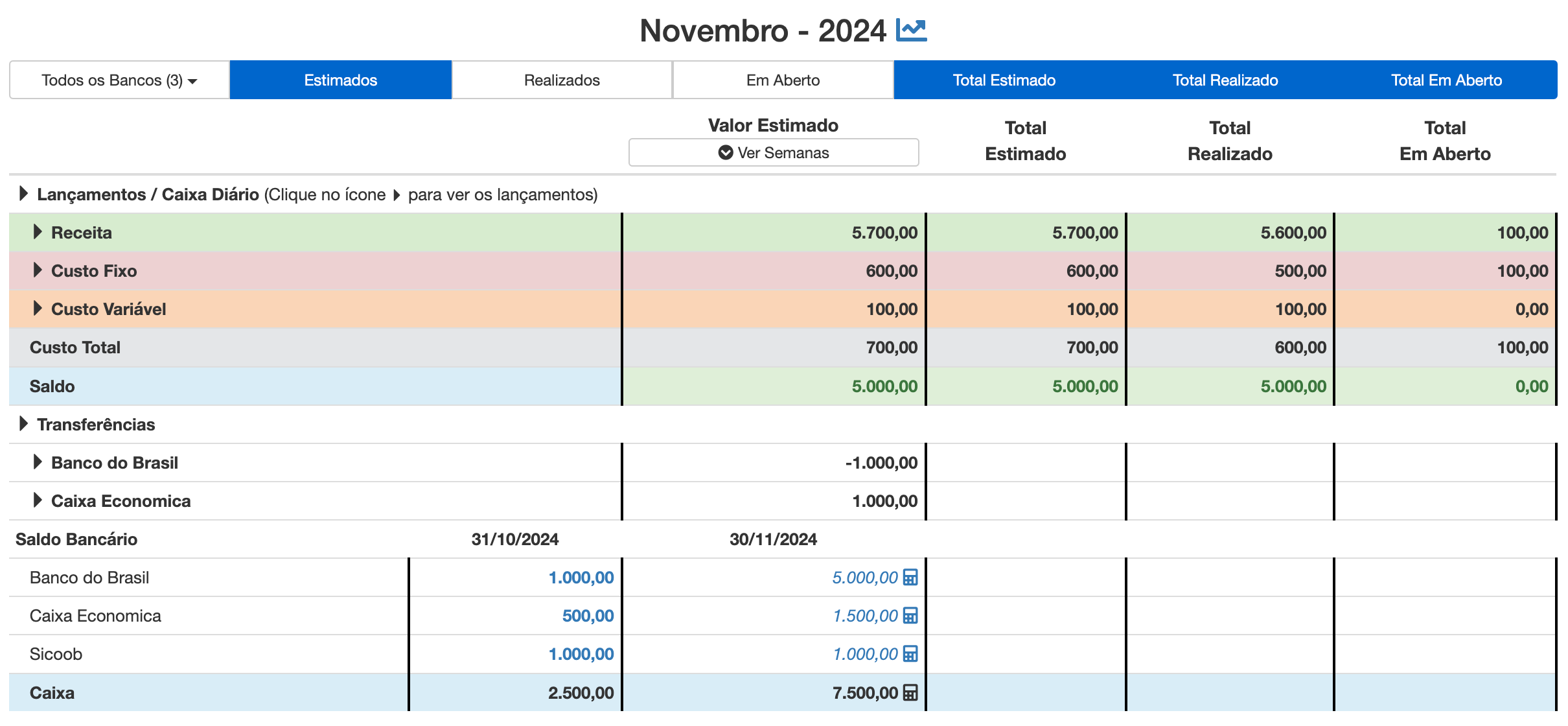Expand Lançamentos / Caixa Diário section
Viewport: 1568px width, 726px height.
[x=23, y=194]
